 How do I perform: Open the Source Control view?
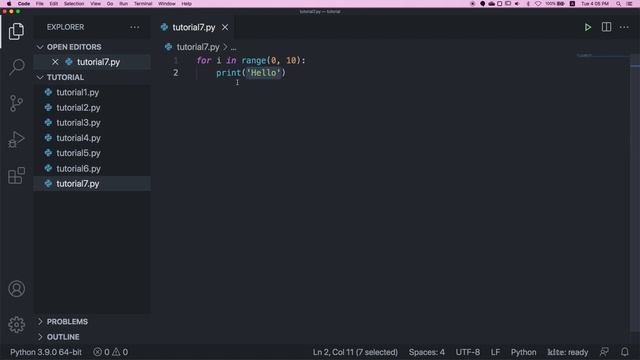pyautogui.click(x=16, y=103)
